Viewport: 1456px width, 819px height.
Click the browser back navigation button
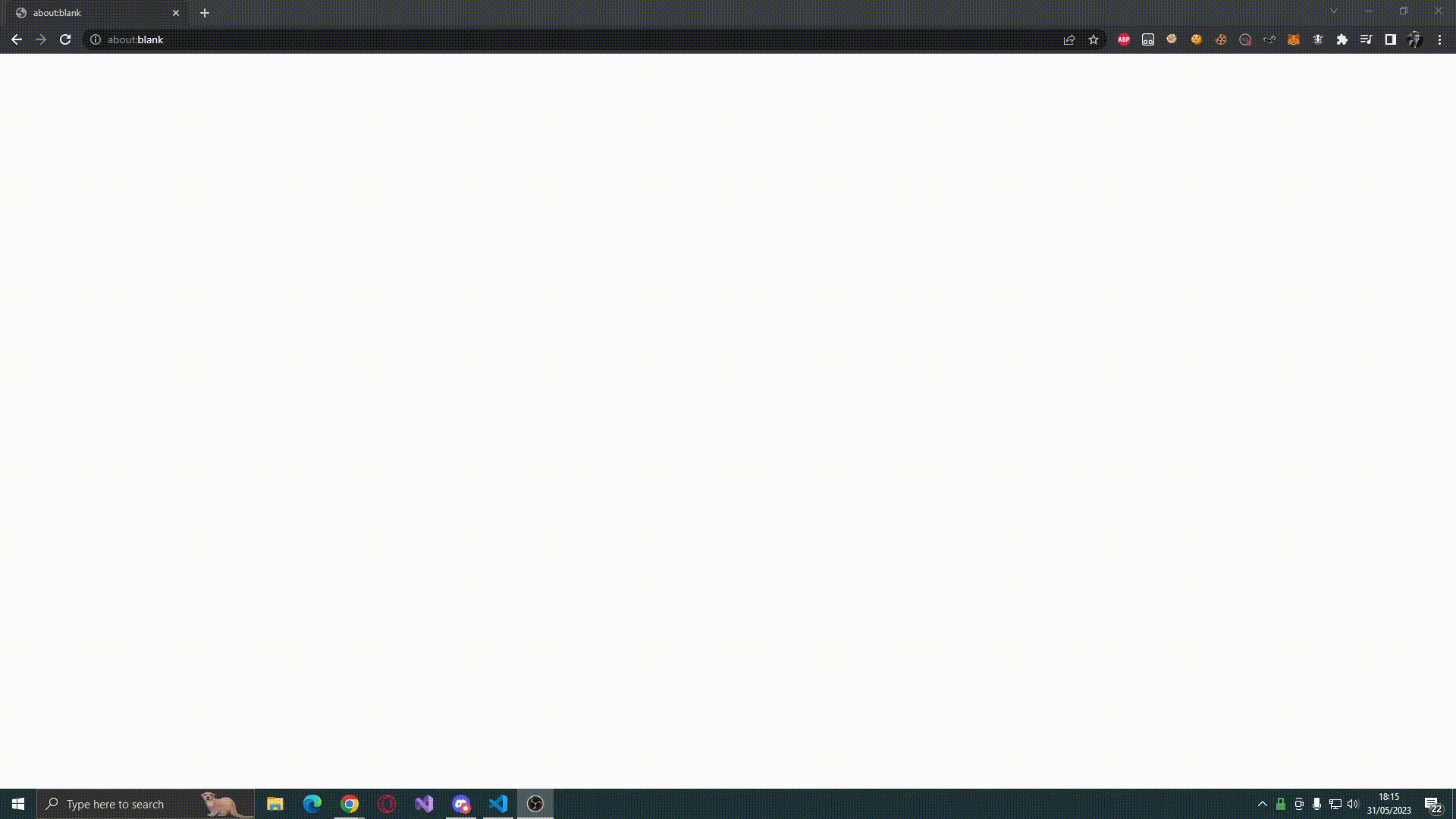click(x=16, y=39)
